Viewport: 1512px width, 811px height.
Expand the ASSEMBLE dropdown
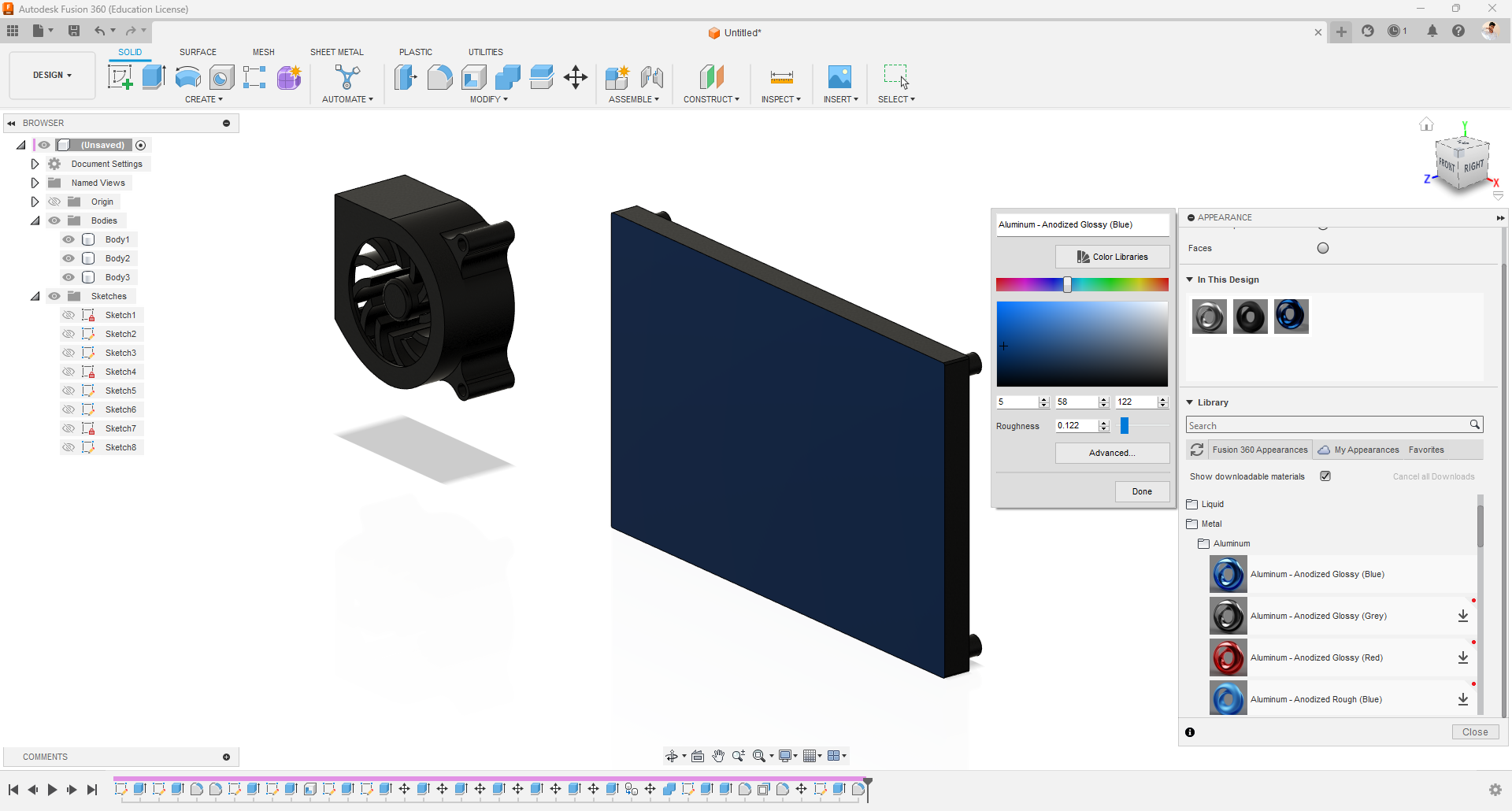634,99
